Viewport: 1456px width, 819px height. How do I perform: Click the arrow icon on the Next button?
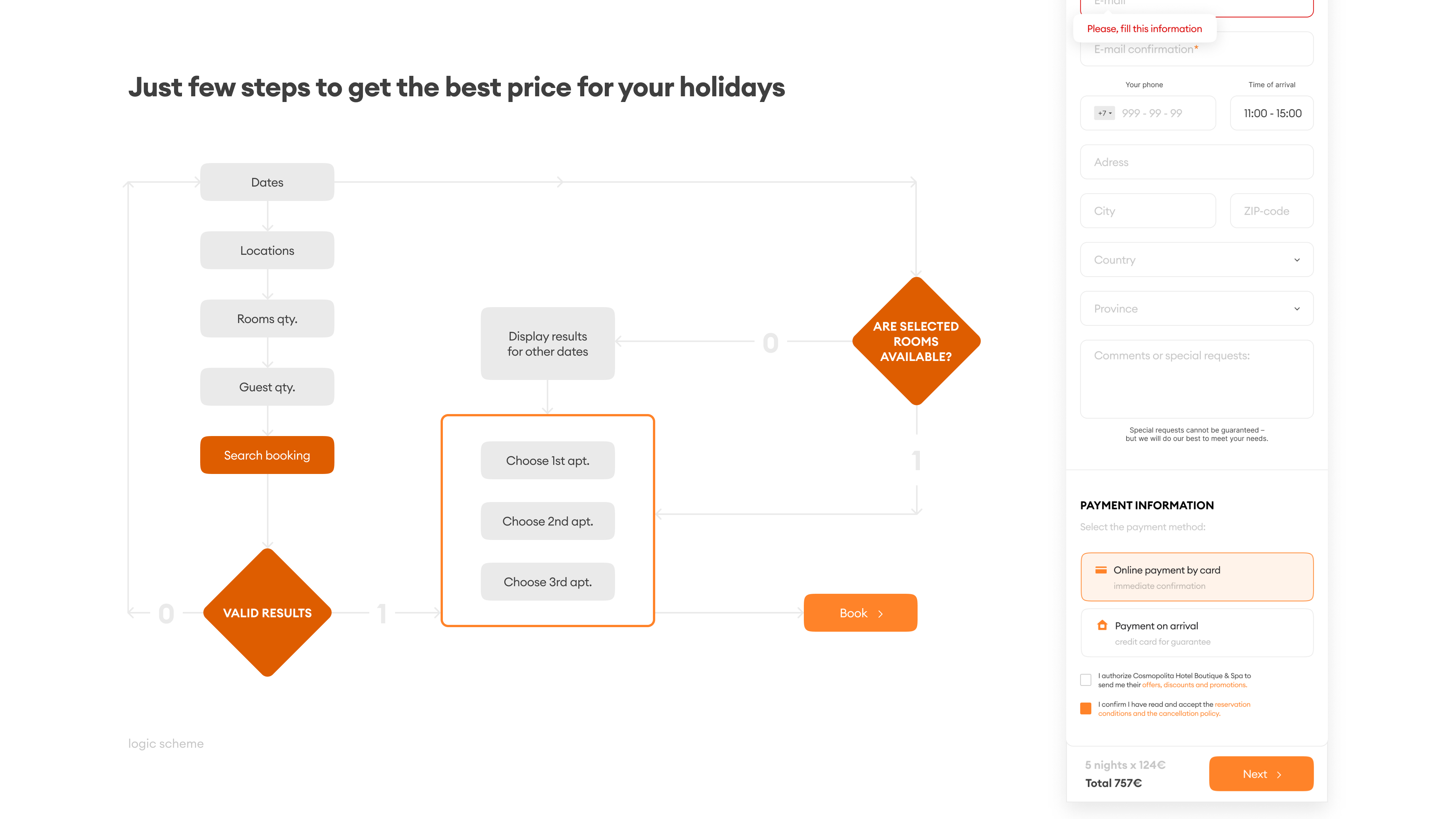click(1279, 775)
